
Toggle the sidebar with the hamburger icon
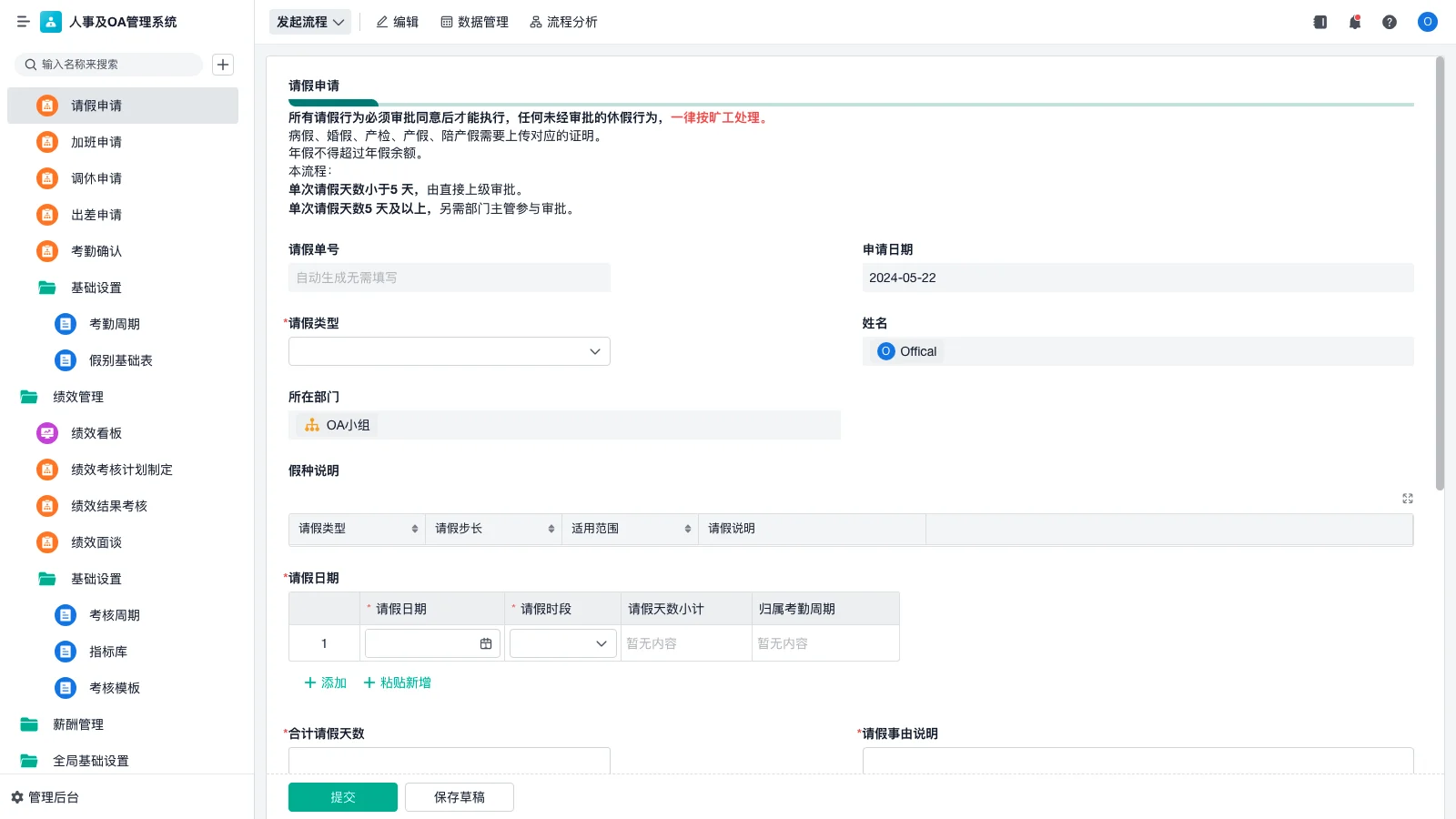tap(24, 22)
